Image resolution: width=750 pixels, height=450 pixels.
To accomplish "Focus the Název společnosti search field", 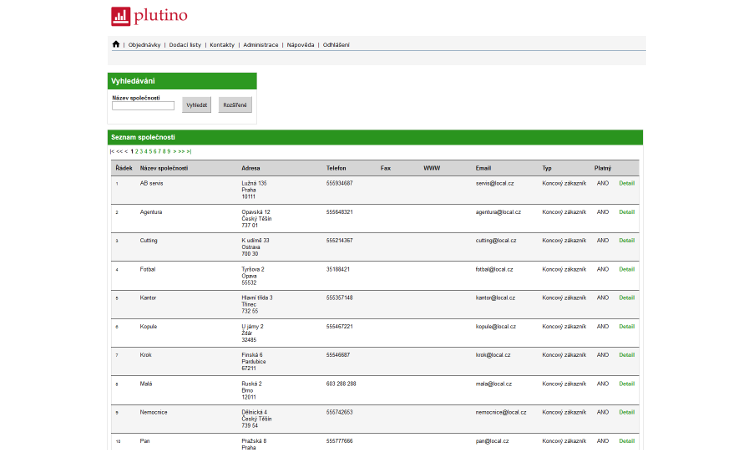I will 143,106.
